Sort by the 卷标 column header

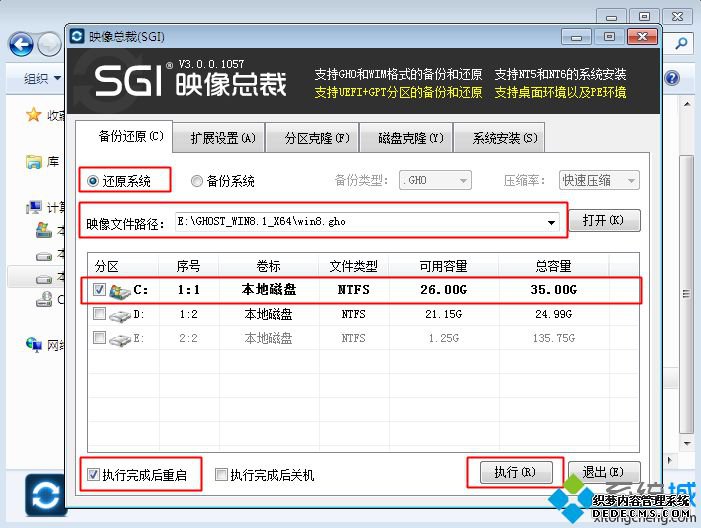[x=268, y=266]
